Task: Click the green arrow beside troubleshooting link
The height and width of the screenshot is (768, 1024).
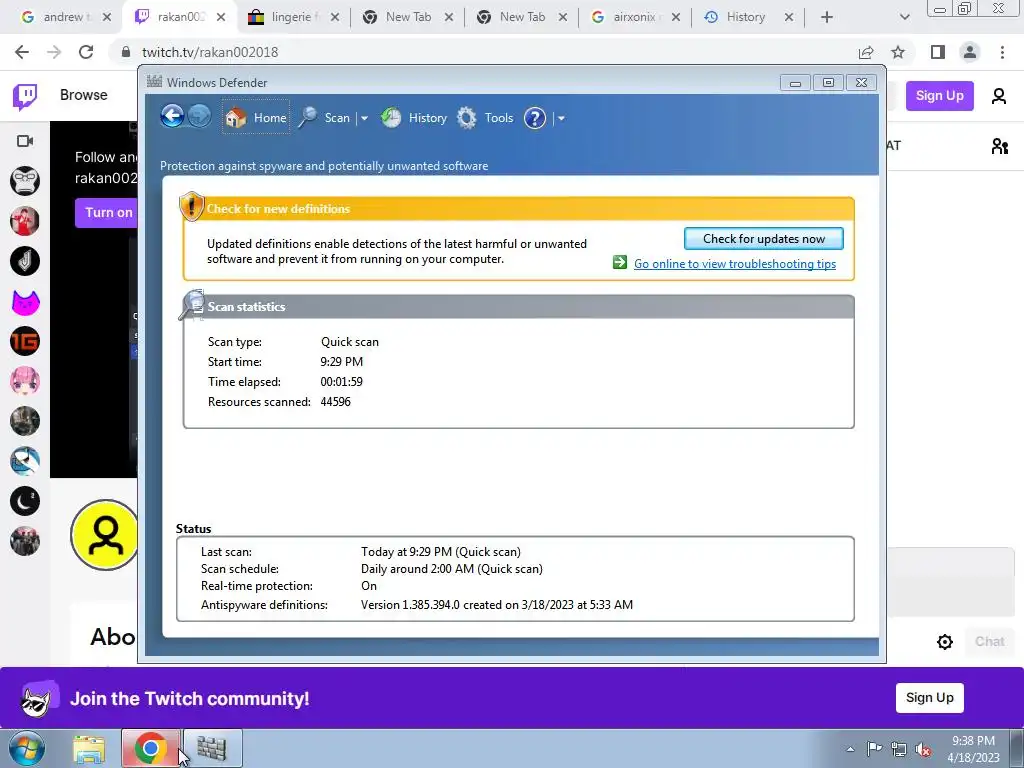Action: click(x=620, y=263)
